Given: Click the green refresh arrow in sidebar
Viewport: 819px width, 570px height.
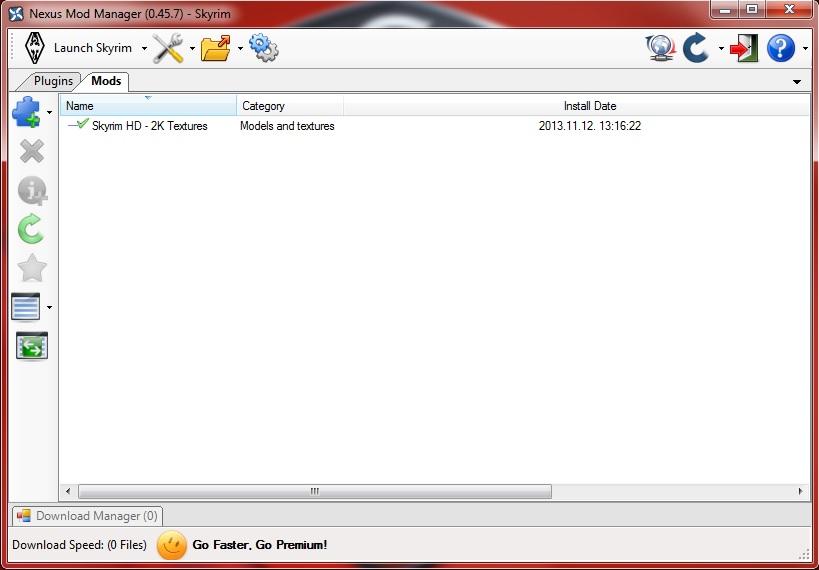Looking at the screenshot, I should [x=31, y=229].
